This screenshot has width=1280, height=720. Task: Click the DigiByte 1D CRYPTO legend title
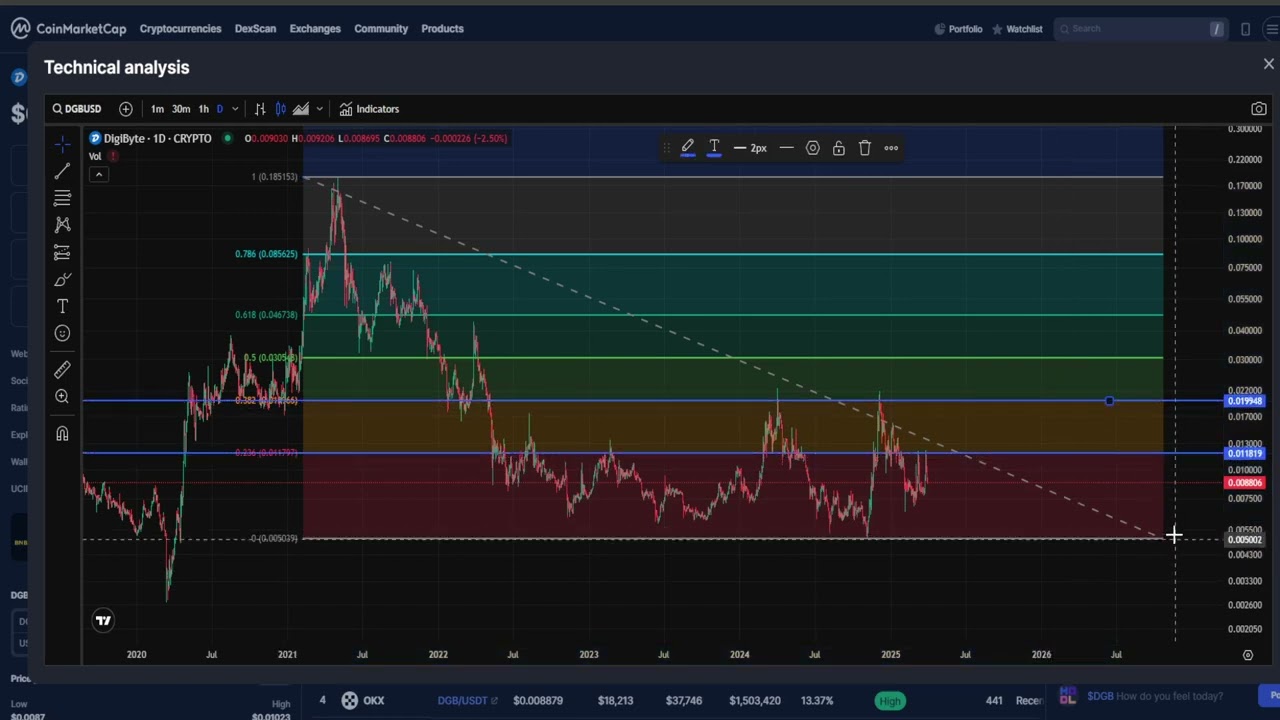click(x=157, y=138)
